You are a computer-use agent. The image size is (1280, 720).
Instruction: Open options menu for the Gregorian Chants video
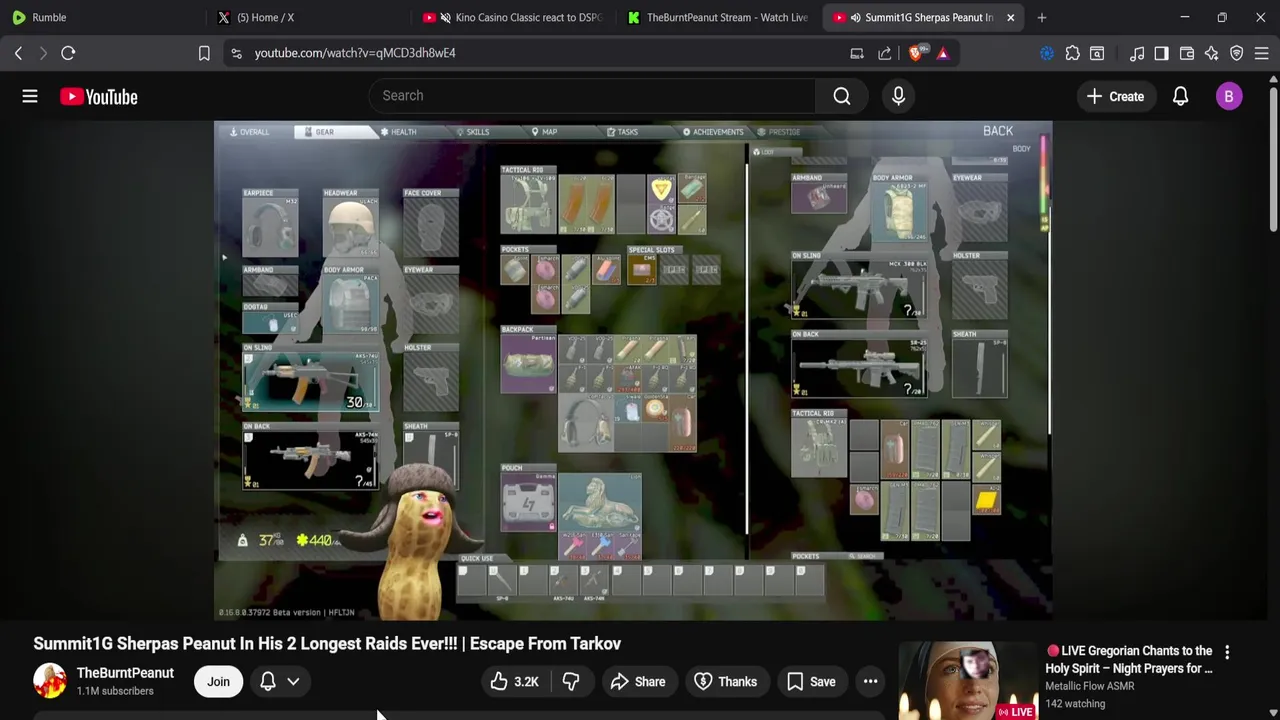[x=1227, y=652]
